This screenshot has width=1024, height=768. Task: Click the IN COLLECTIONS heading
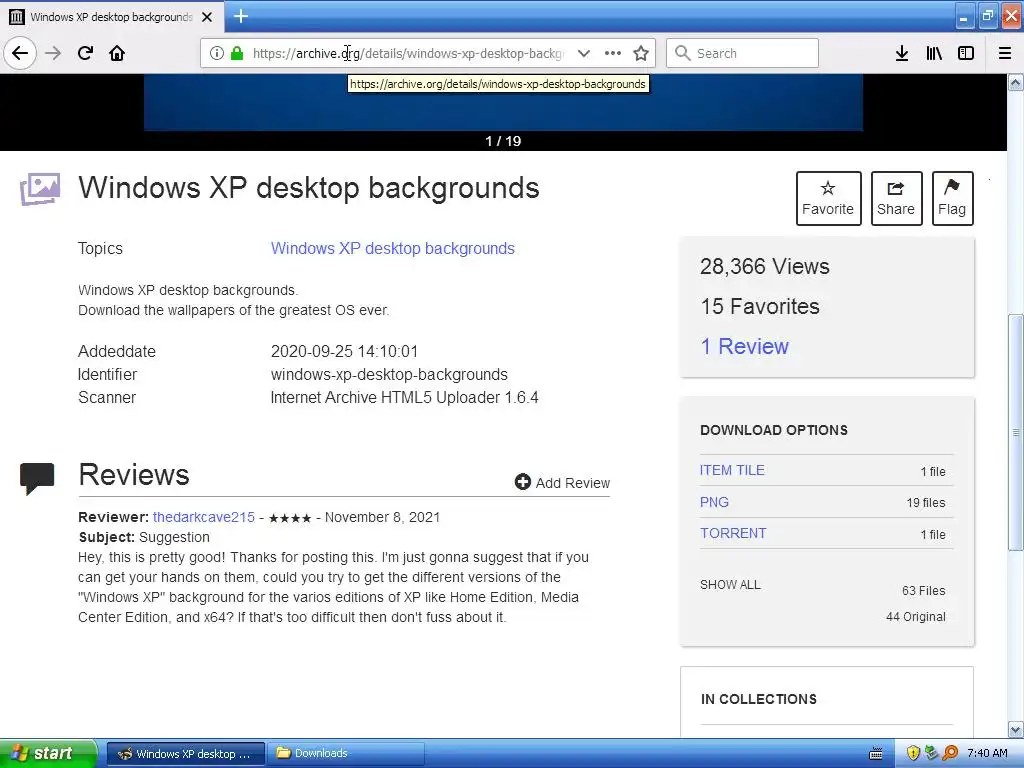(x=759, y=699)
